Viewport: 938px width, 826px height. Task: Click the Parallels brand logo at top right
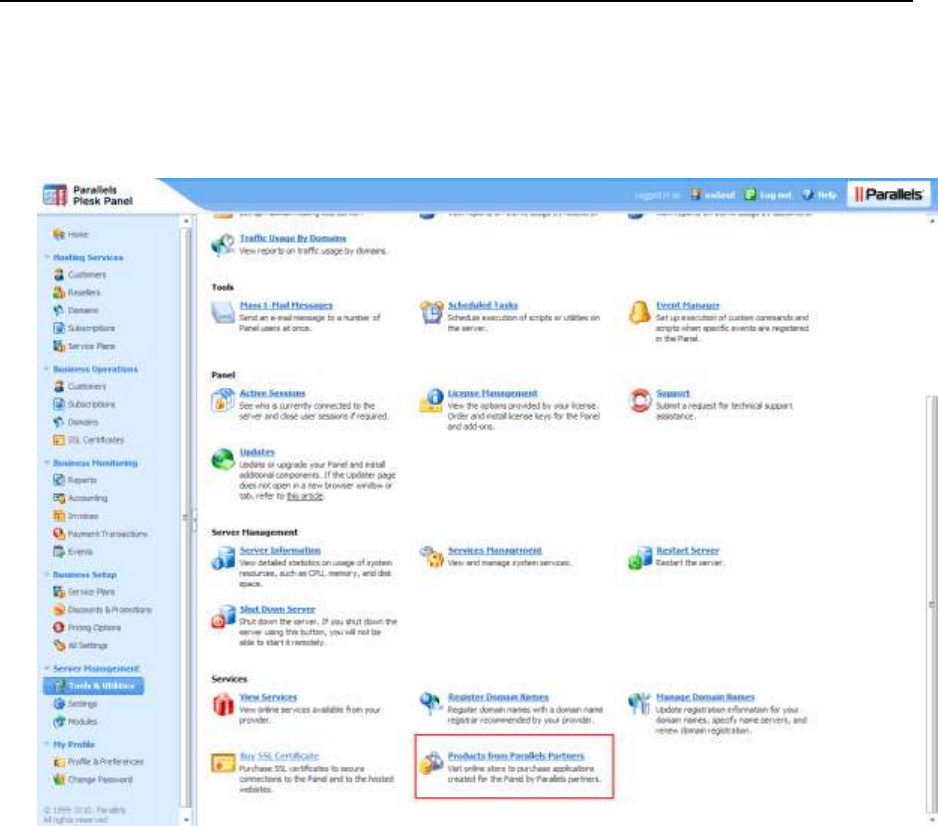tap(889, 194)
